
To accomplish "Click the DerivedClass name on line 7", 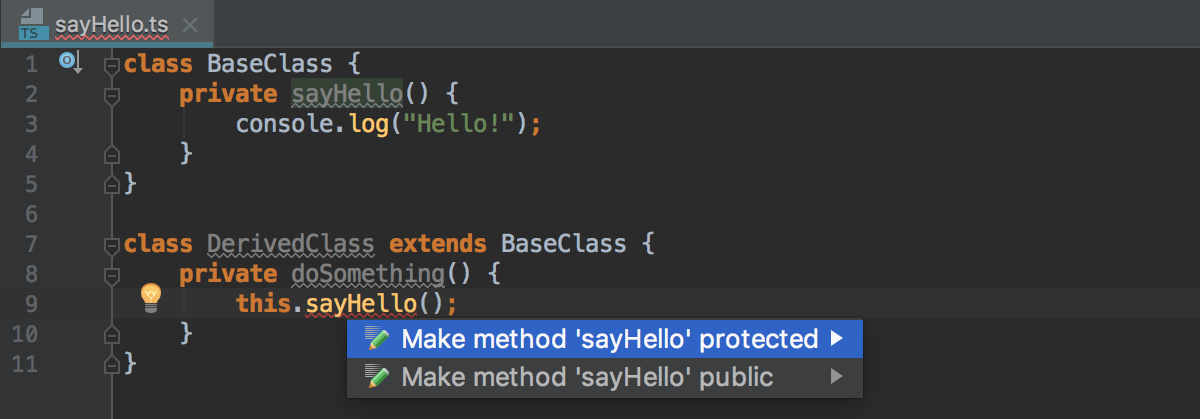I will coord(291,244).
